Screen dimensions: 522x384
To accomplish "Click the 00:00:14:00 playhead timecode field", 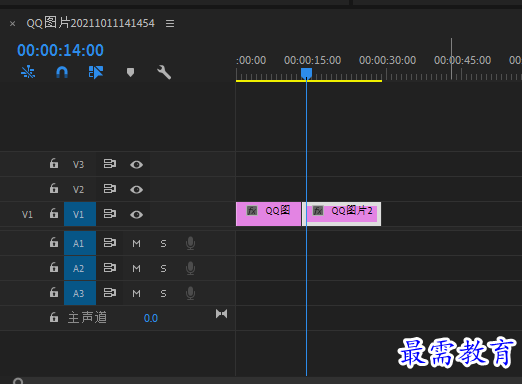I will pyautogui.click(x=60, y=50).
